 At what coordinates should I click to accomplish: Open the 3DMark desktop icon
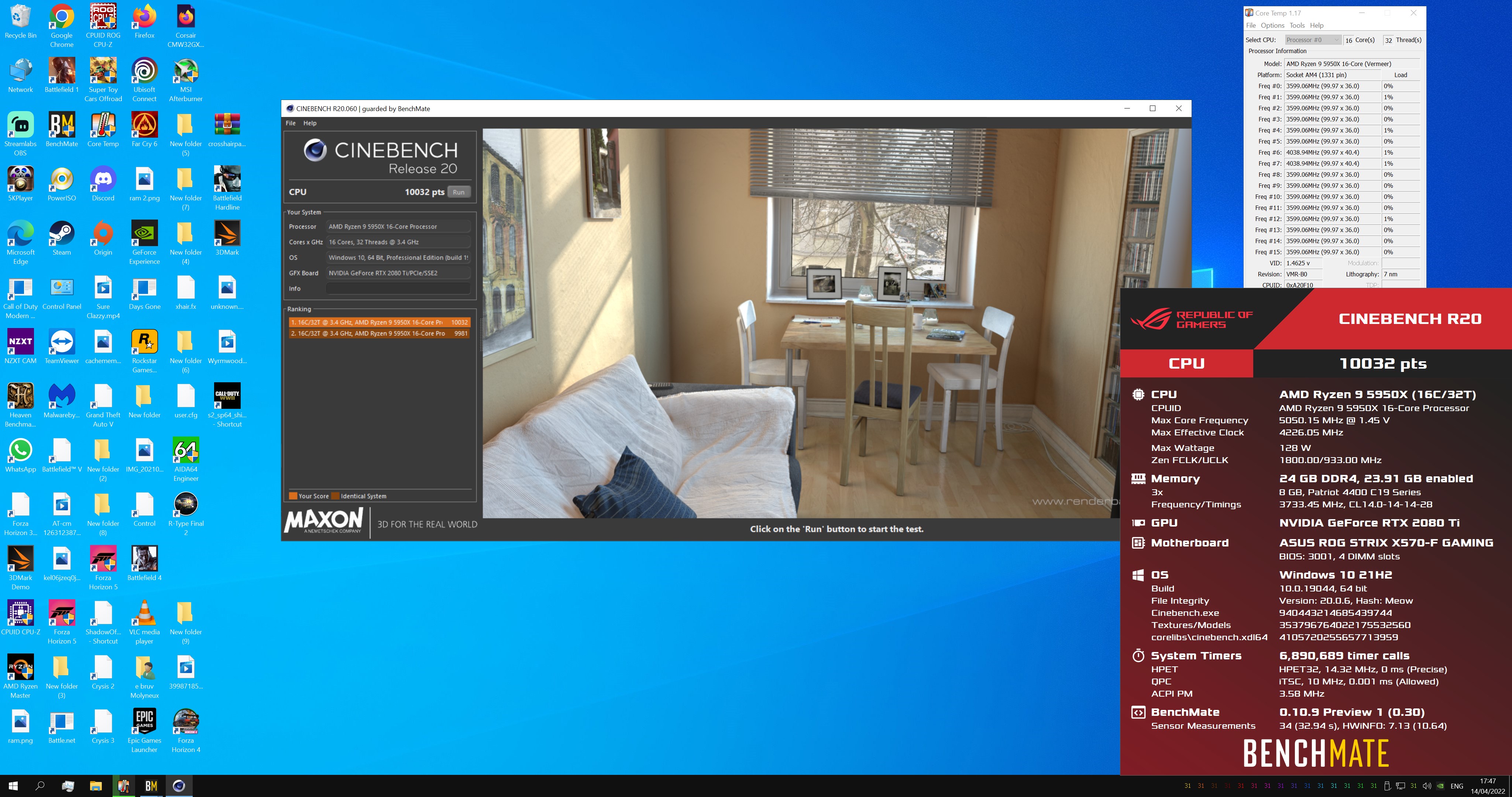click(227, 238)
